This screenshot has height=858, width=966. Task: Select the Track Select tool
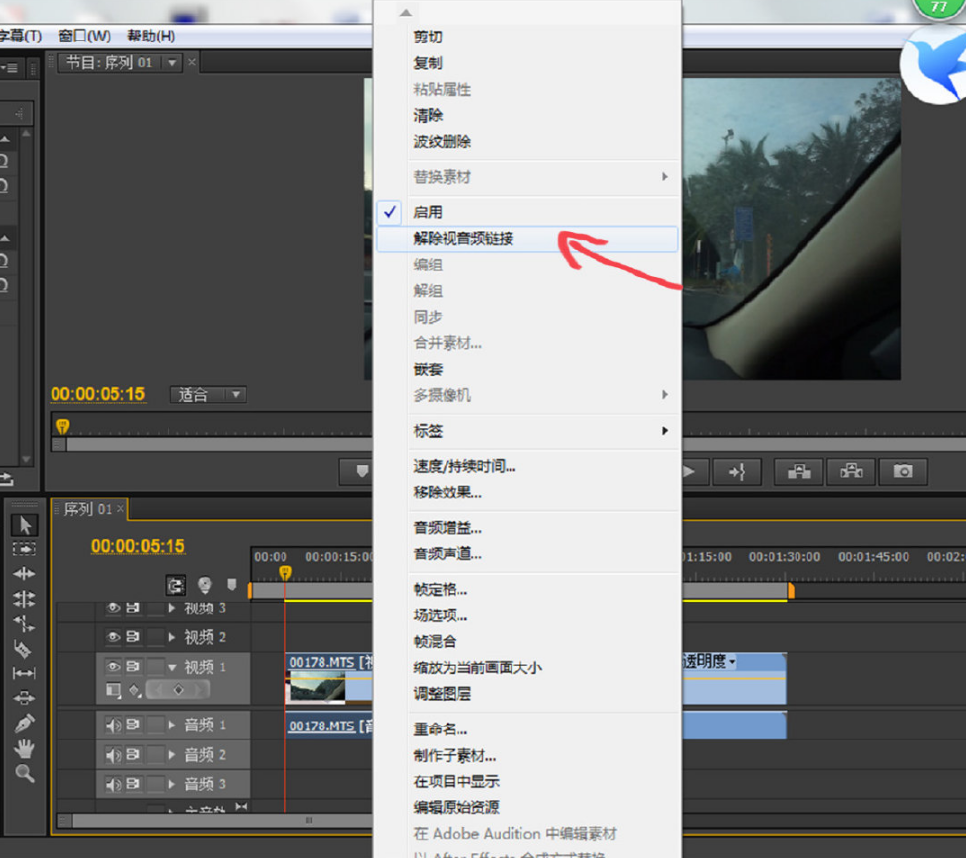25,549
